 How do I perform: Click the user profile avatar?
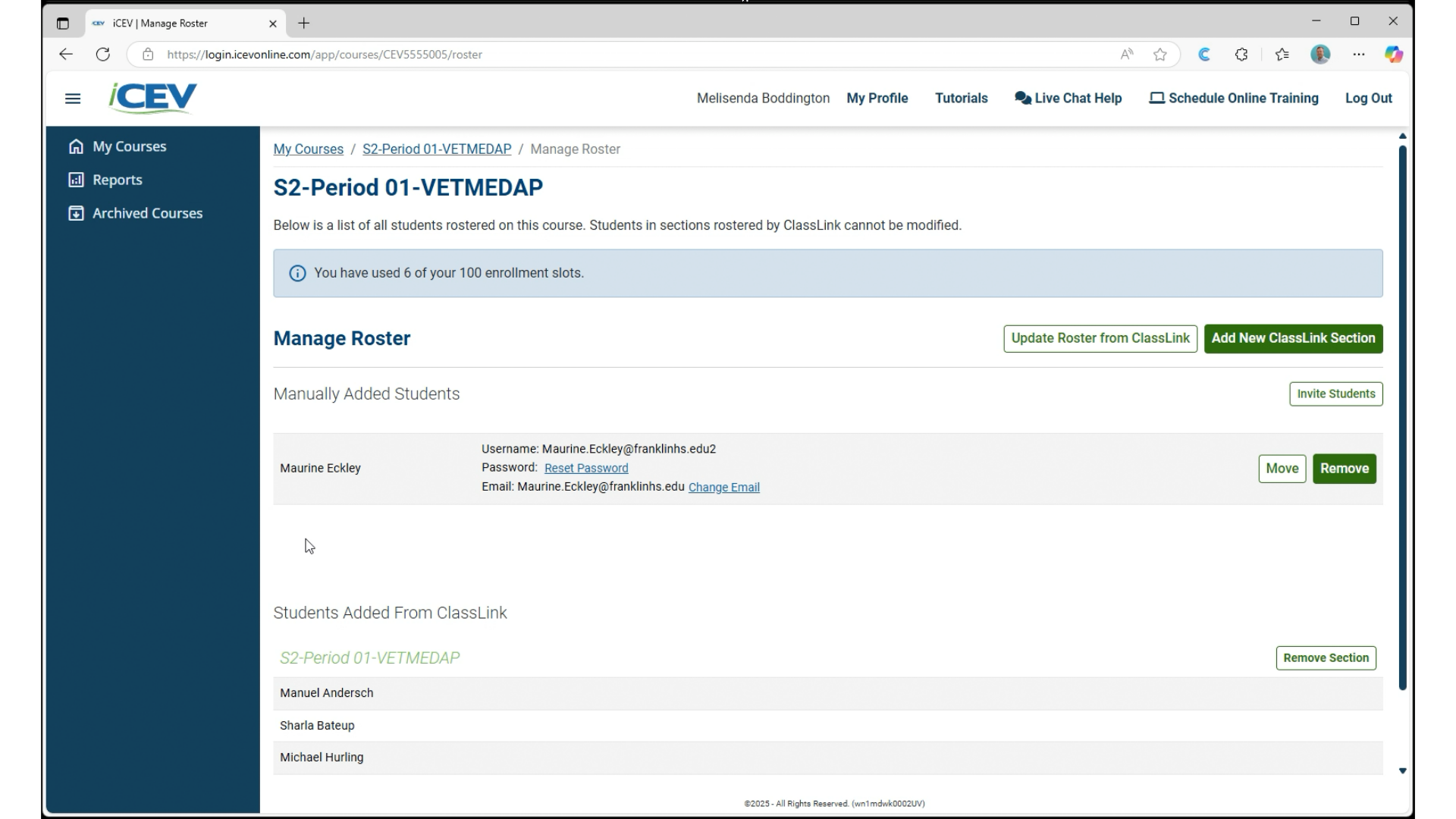(1321, 54)
